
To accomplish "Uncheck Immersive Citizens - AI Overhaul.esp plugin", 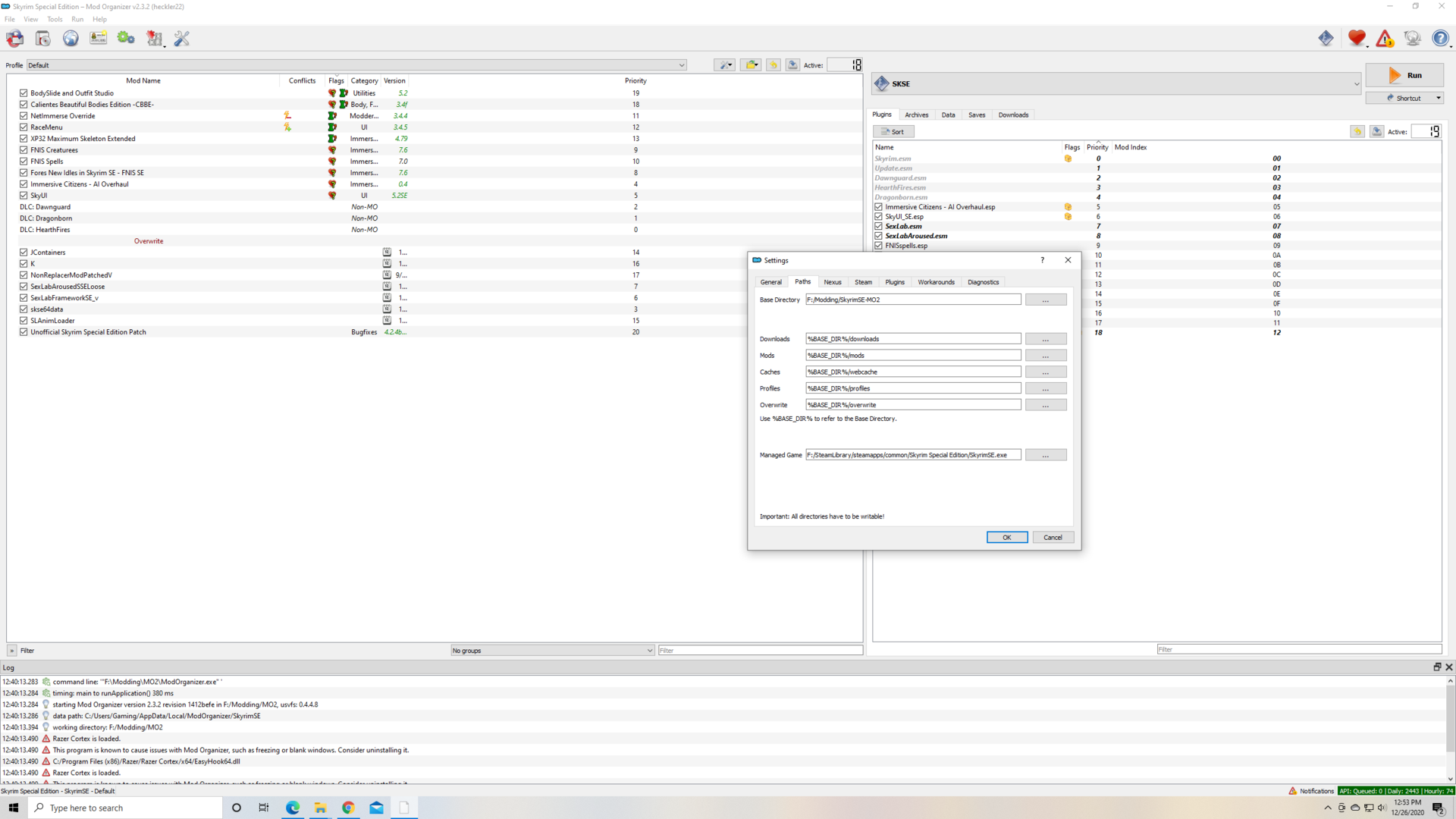I will tap(878, 207).
